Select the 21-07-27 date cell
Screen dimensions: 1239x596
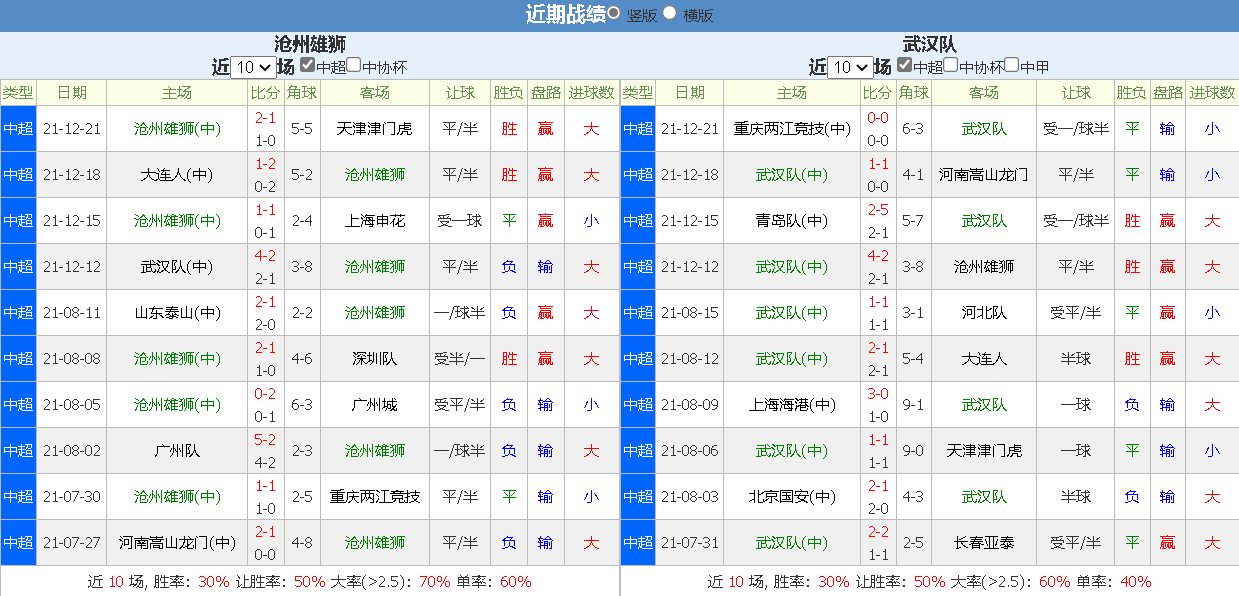click(72, 542)
